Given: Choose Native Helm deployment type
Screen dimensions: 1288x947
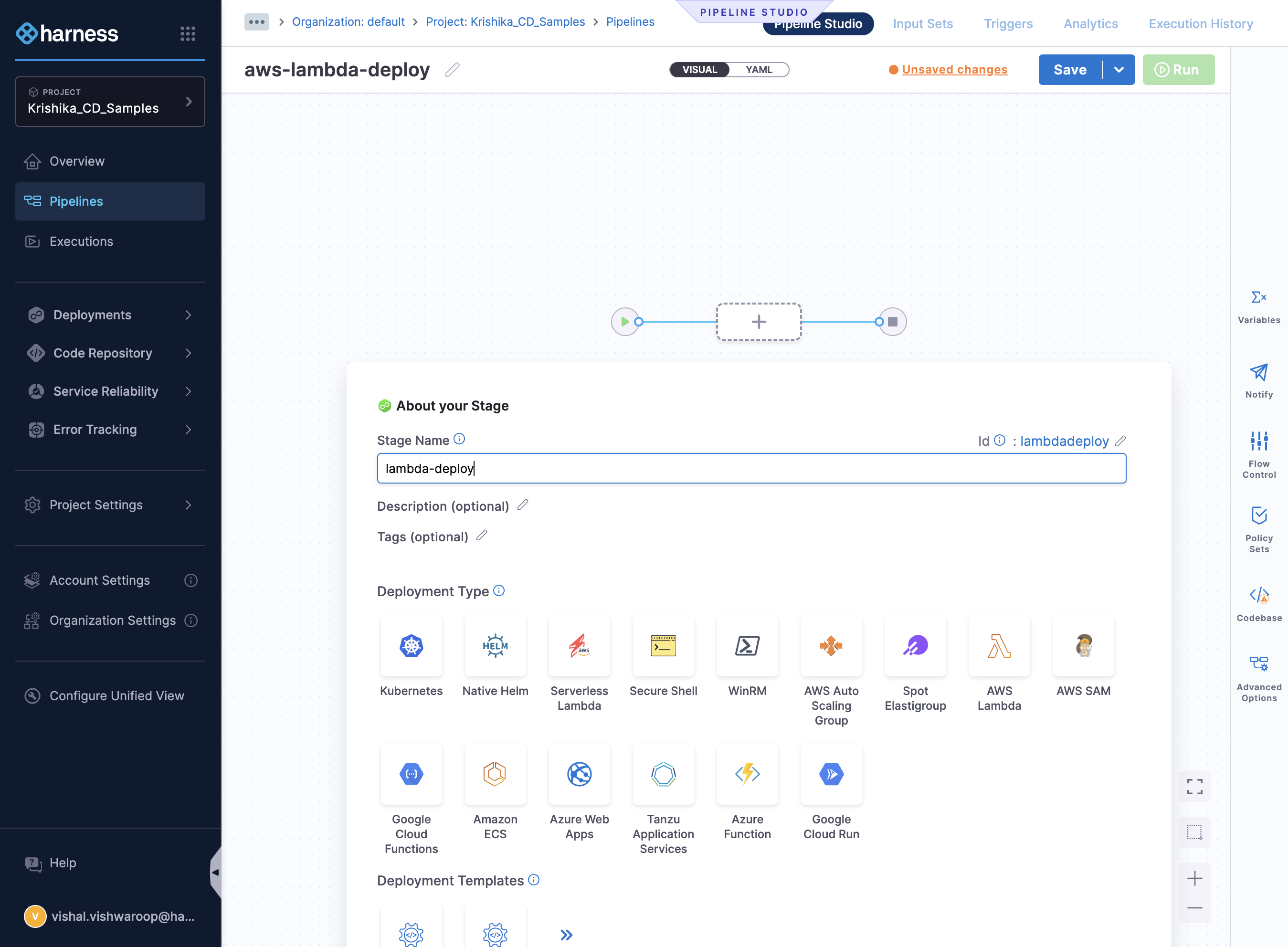Looking at the screenshot, I should tap(495, 646).
